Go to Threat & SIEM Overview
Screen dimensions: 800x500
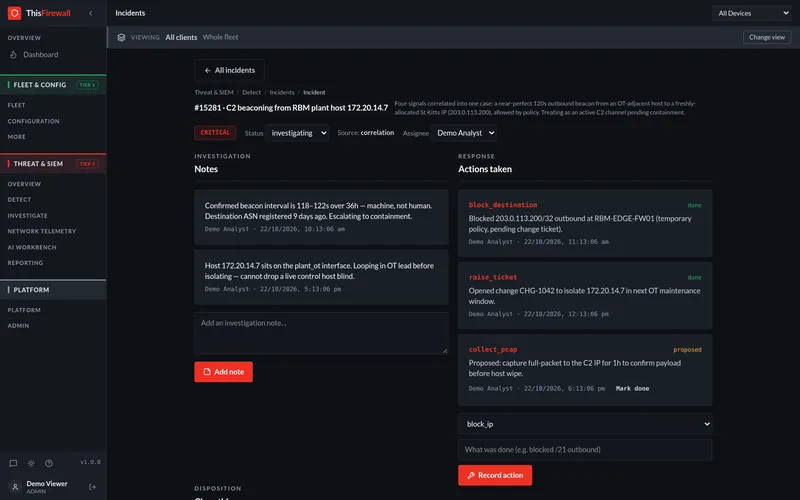pyautogui.click(x=24, y=184)
